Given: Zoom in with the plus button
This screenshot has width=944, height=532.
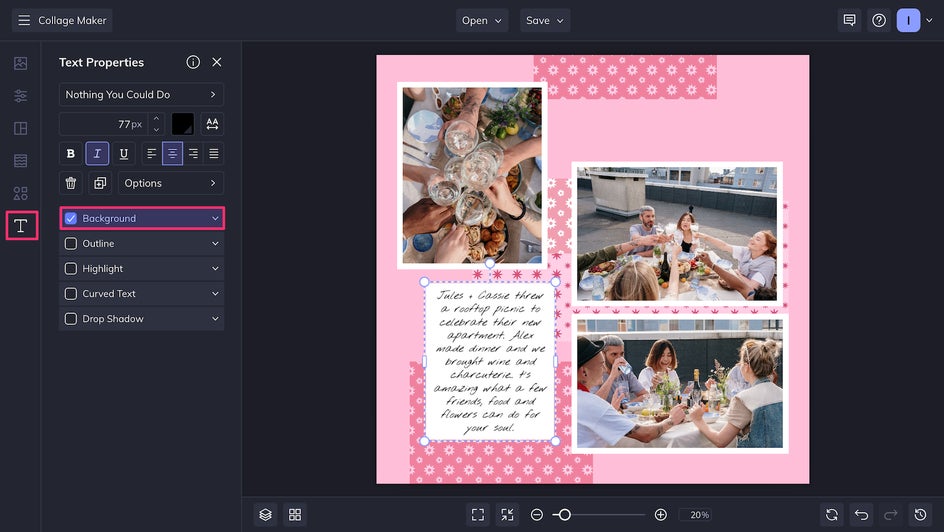Looking at the screenshot, I should [660, 515].
